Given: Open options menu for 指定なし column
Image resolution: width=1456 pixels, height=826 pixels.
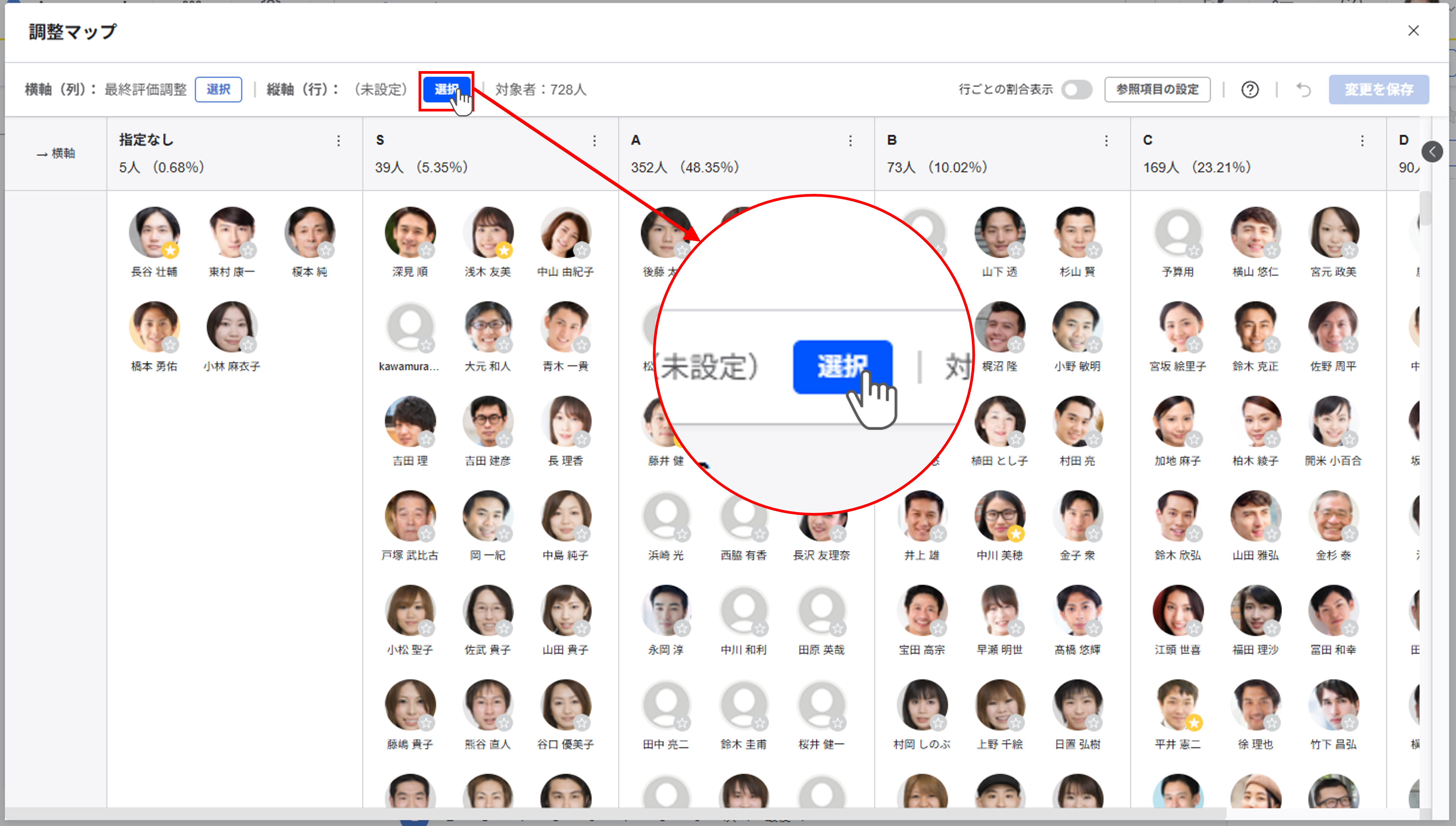Looking at the screenshot, I should point(338,141).
